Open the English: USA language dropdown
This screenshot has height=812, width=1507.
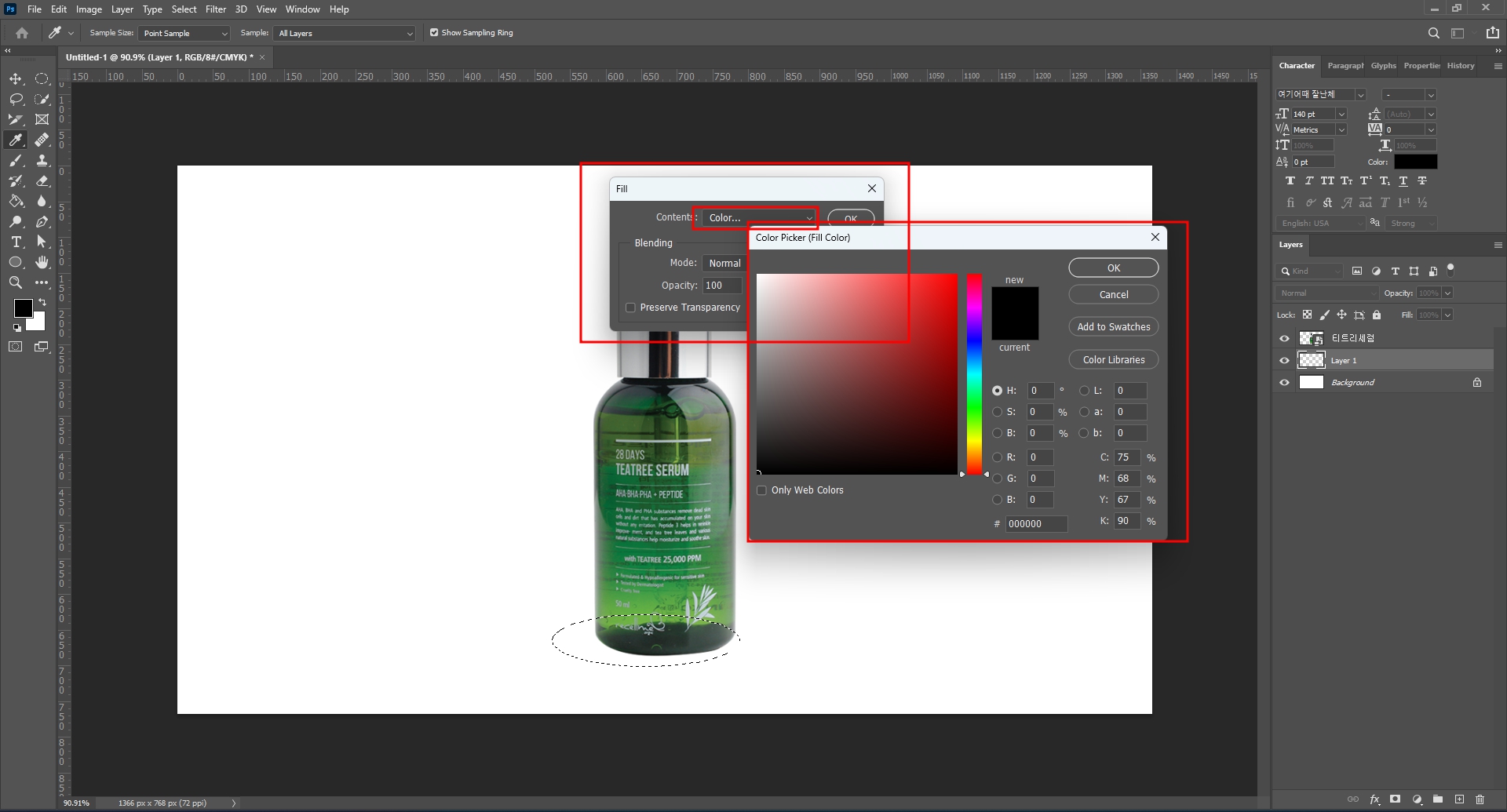(1320, 224)
